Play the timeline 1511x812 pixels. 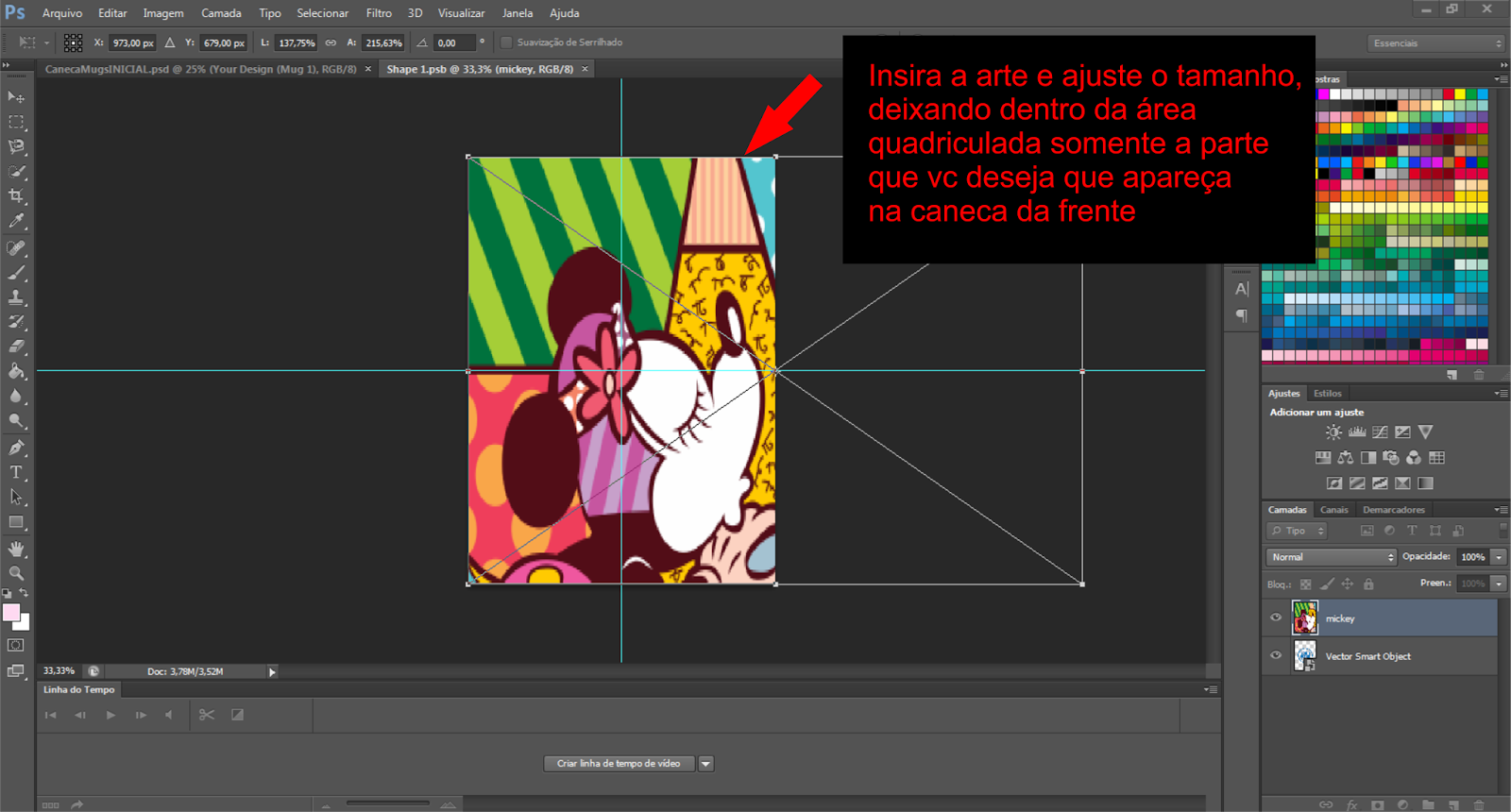tap(110, 715)
